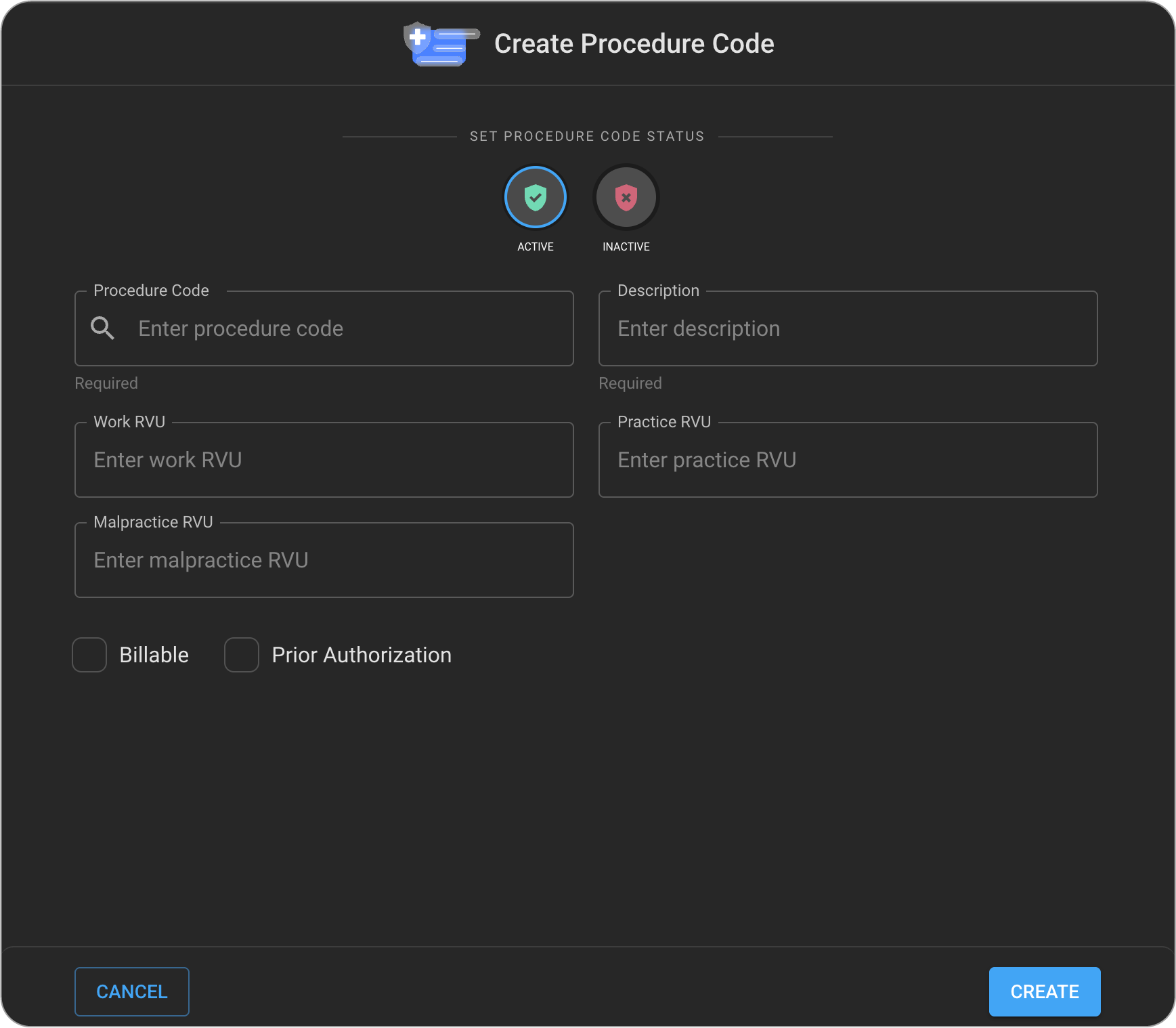Tick the Prior Authorization checkbox
This screenshot has height=1028, width=1176.
pos(242,655)
